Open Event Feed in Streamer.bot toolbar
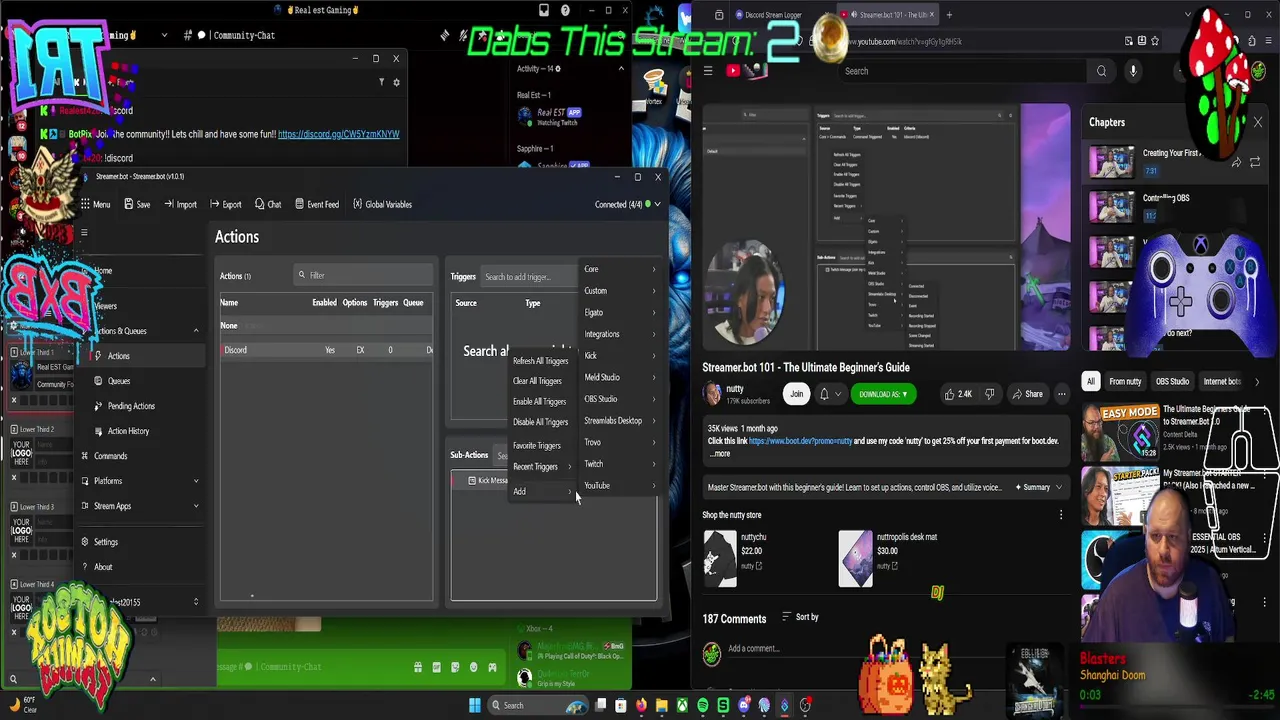1280x720 pixels. (x=316, y=204)
